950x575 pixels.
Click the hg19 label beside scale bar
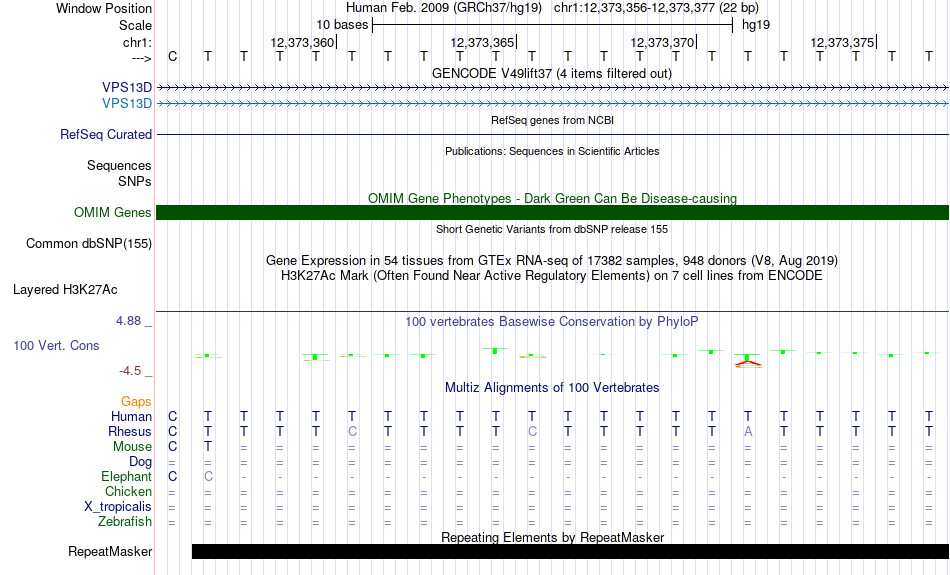[x=756, y=25]
